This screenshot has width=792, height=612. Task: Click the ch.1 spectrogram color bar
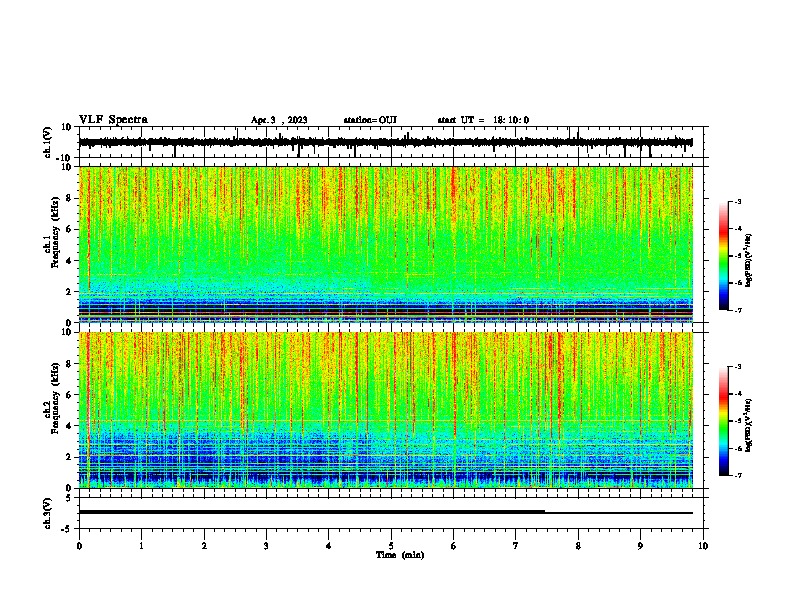coord(724,256)
